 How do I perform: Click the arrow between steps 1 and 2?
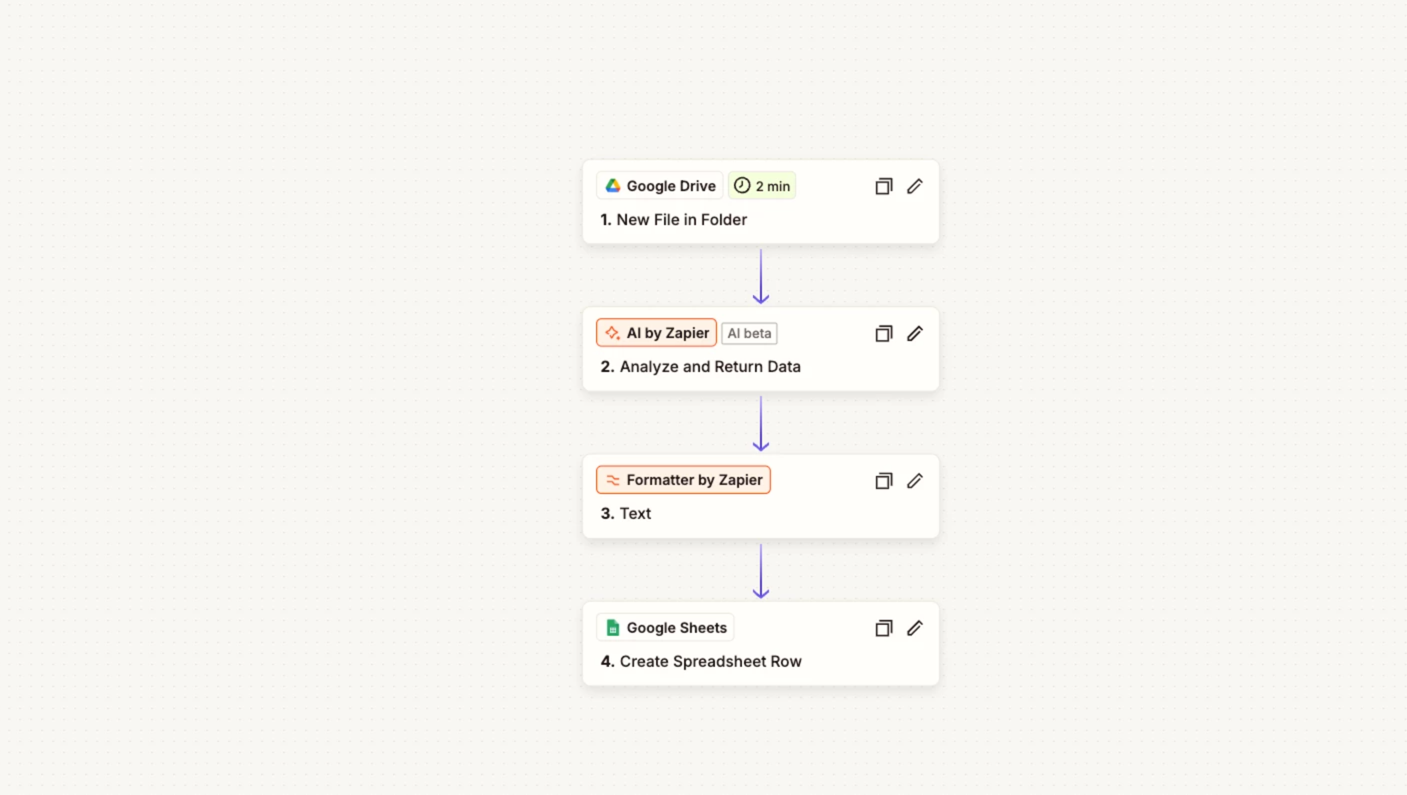[x=761, y=276]
